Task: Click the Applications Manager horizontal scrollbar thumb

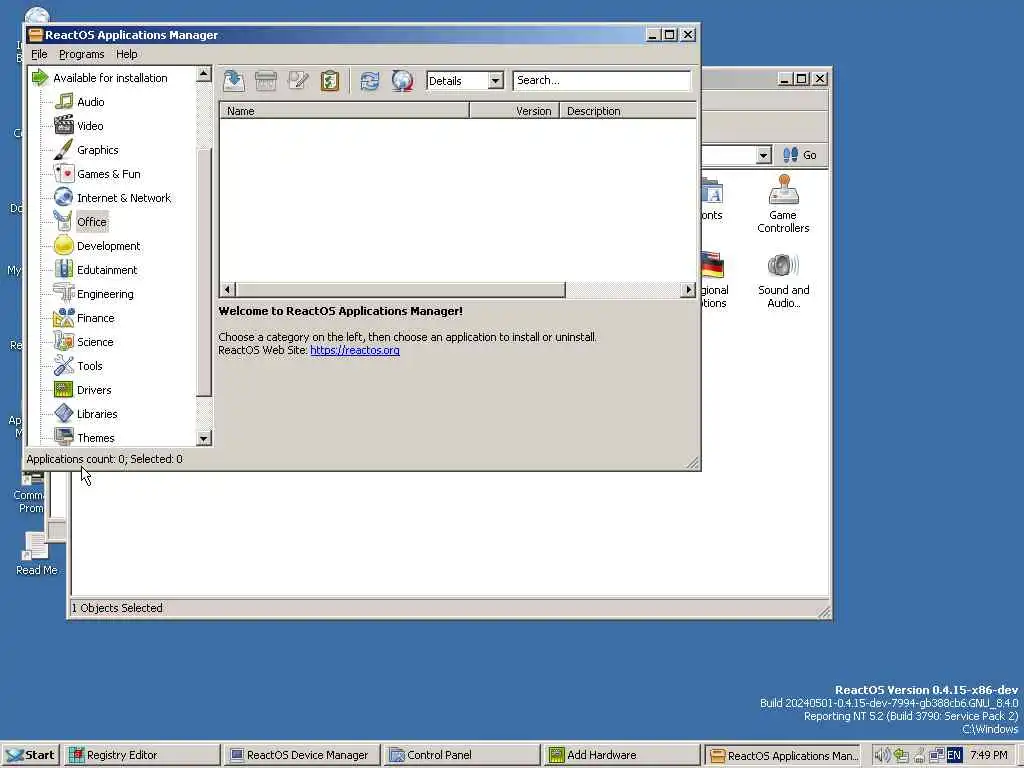Action: click(400, 289)
